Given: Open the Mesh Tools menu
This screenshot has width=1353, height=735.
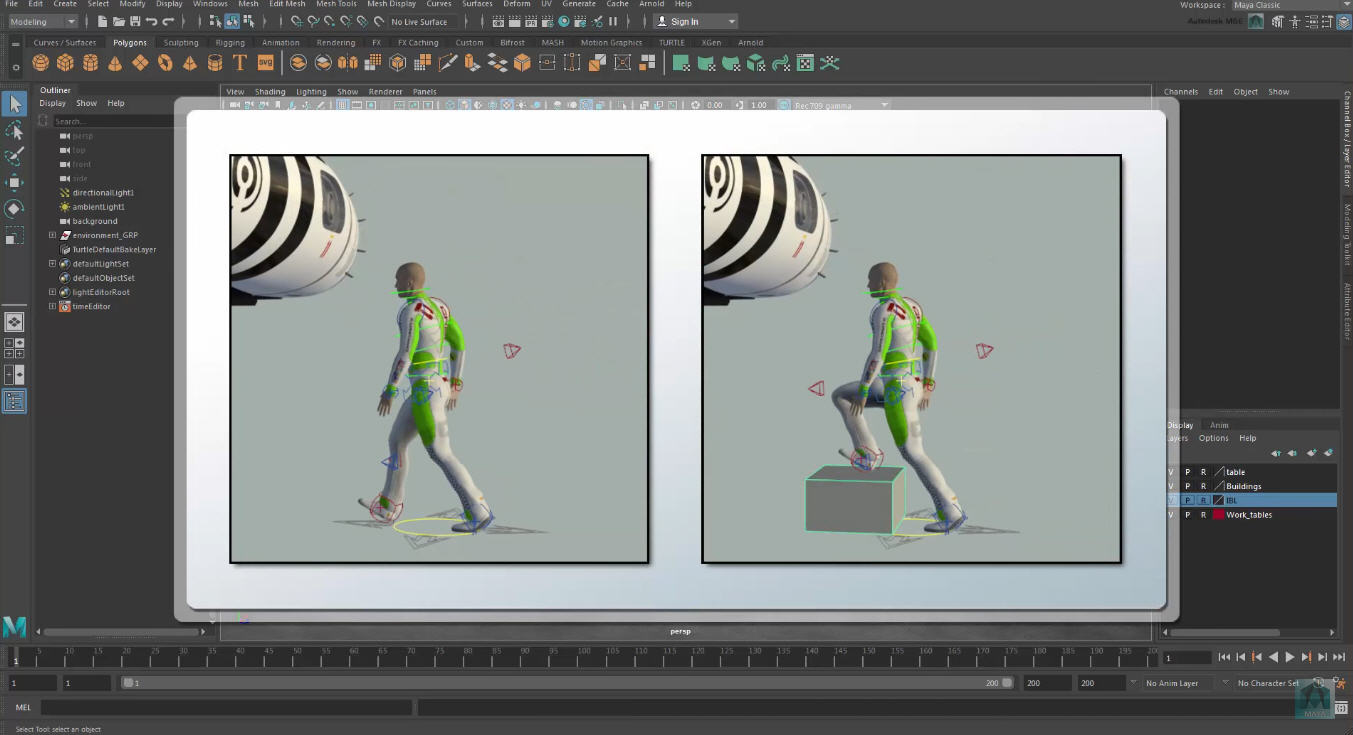Looking at the screenshot, I should (336, 3).
